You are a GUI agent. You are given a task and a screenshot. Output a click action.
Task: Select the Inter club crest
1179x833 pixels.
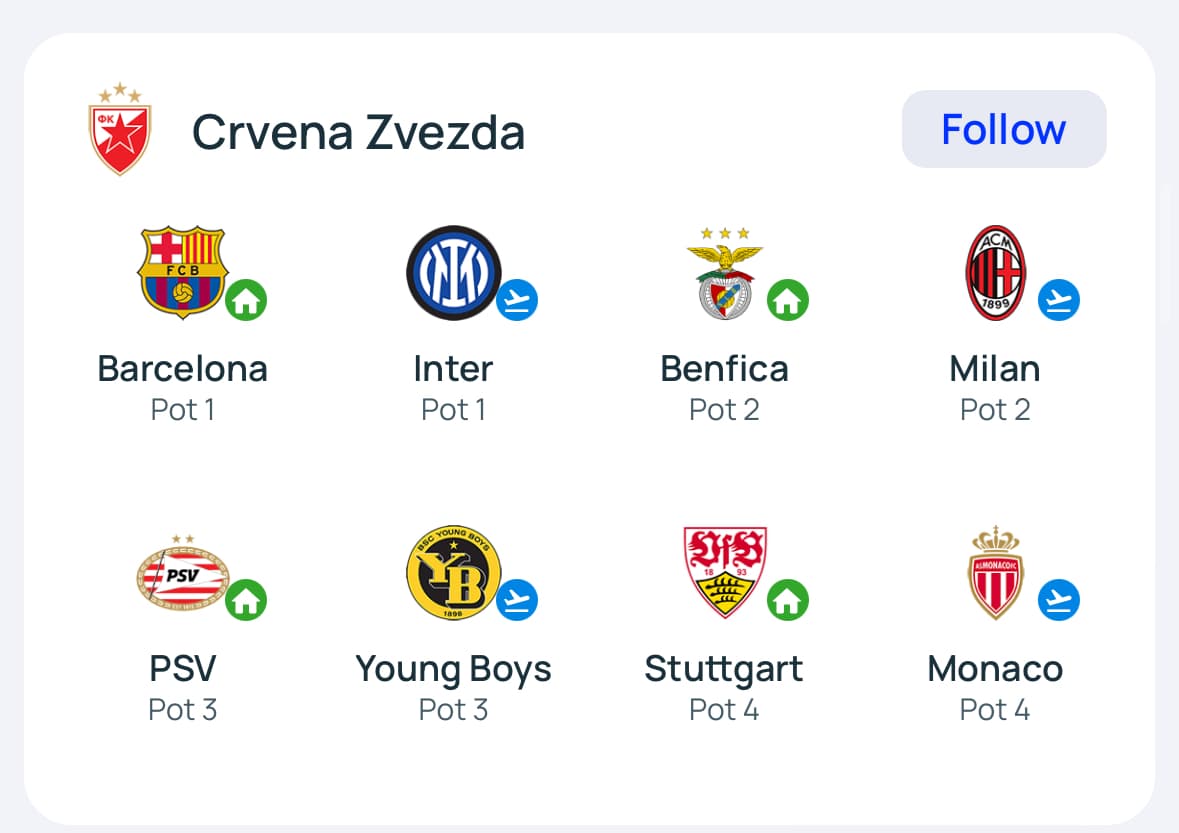(452, 272)
